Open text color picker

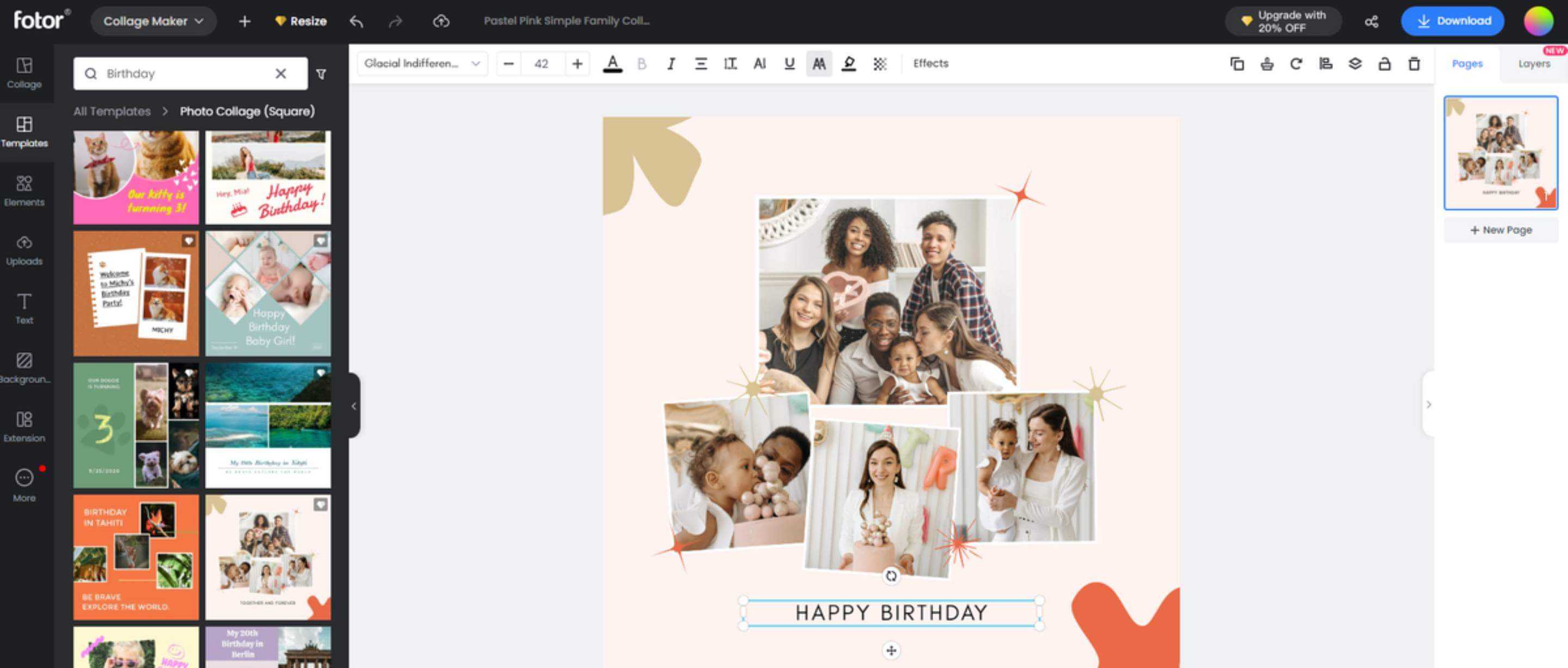click(612, 63)
